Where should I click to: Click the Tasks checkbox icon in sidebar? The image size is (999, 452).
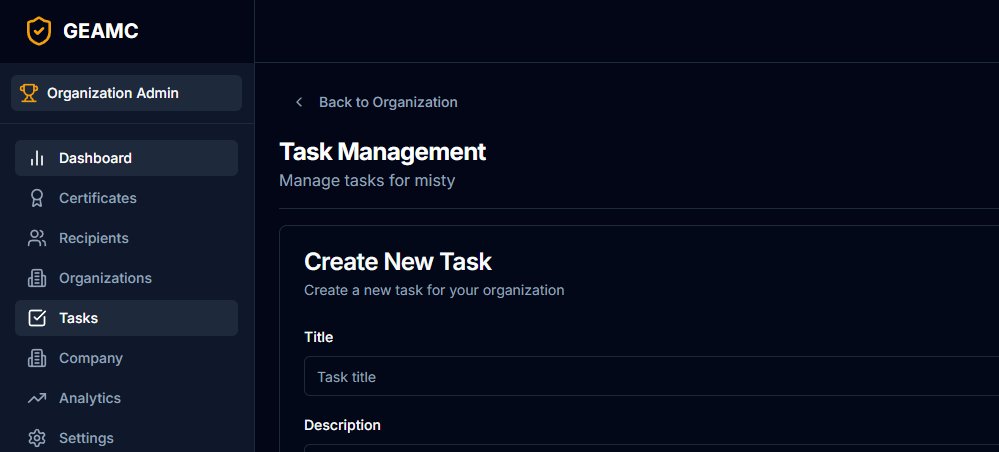[37, 318]
